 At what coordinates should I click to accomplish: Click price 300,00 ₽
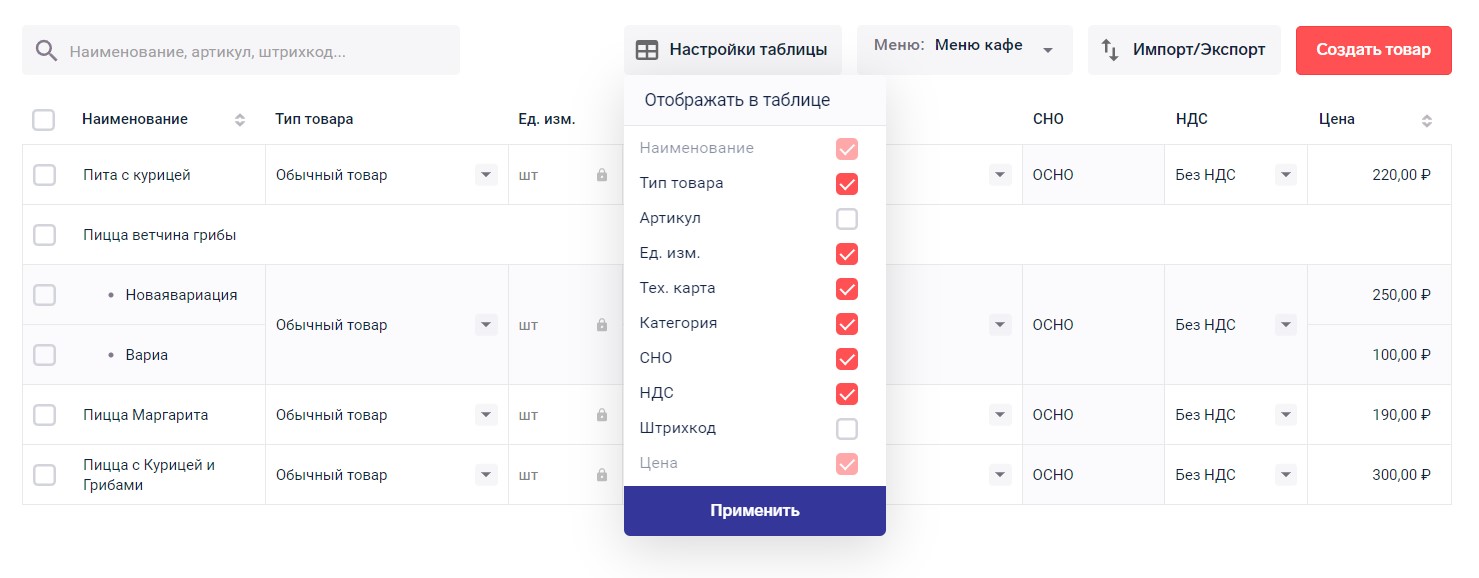pos(1402,475)
